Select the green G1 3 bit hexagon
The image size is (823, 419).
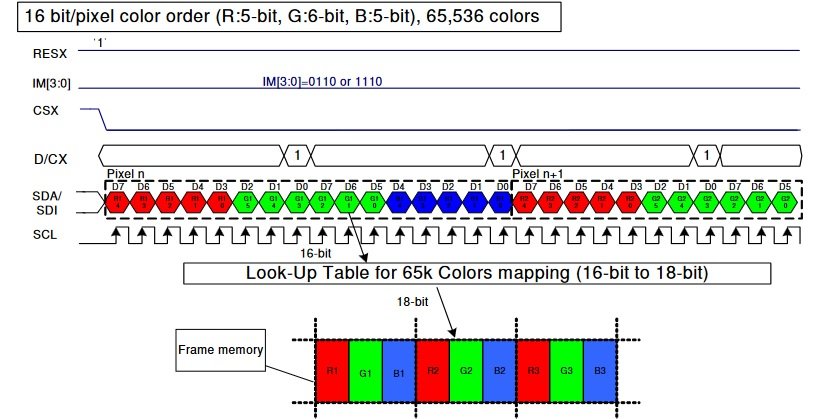pos(298,202)
